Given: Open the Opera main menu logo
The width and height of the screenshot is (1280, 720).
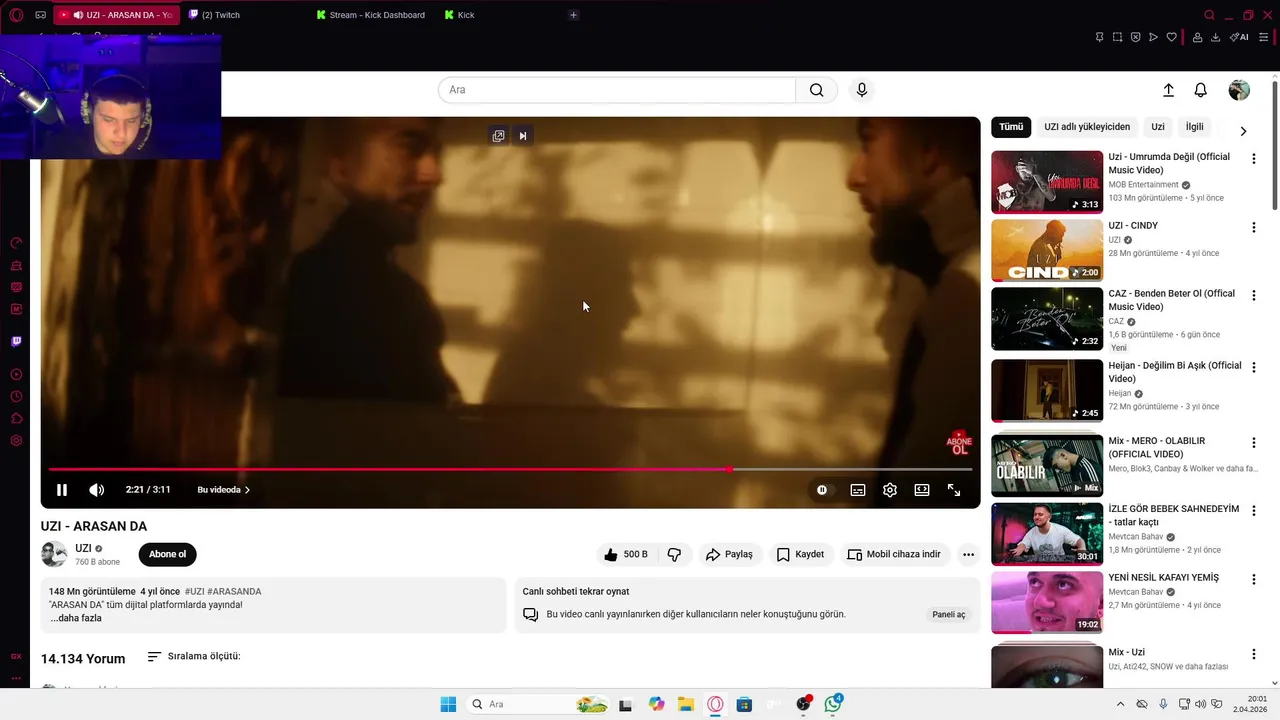Looking at the screenshot, I should (x=16, y=15).
